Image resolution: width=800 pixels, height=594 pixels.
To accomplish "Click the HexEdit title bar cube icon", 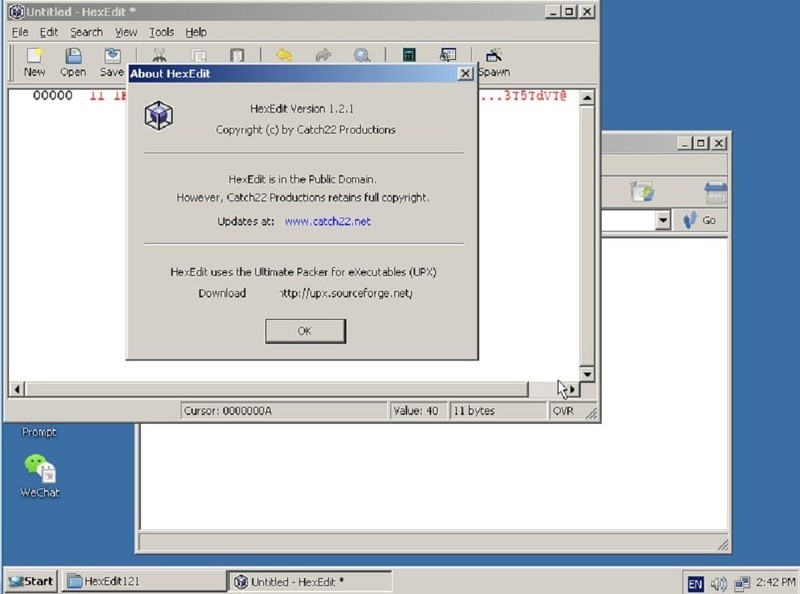I will point(16,11).
